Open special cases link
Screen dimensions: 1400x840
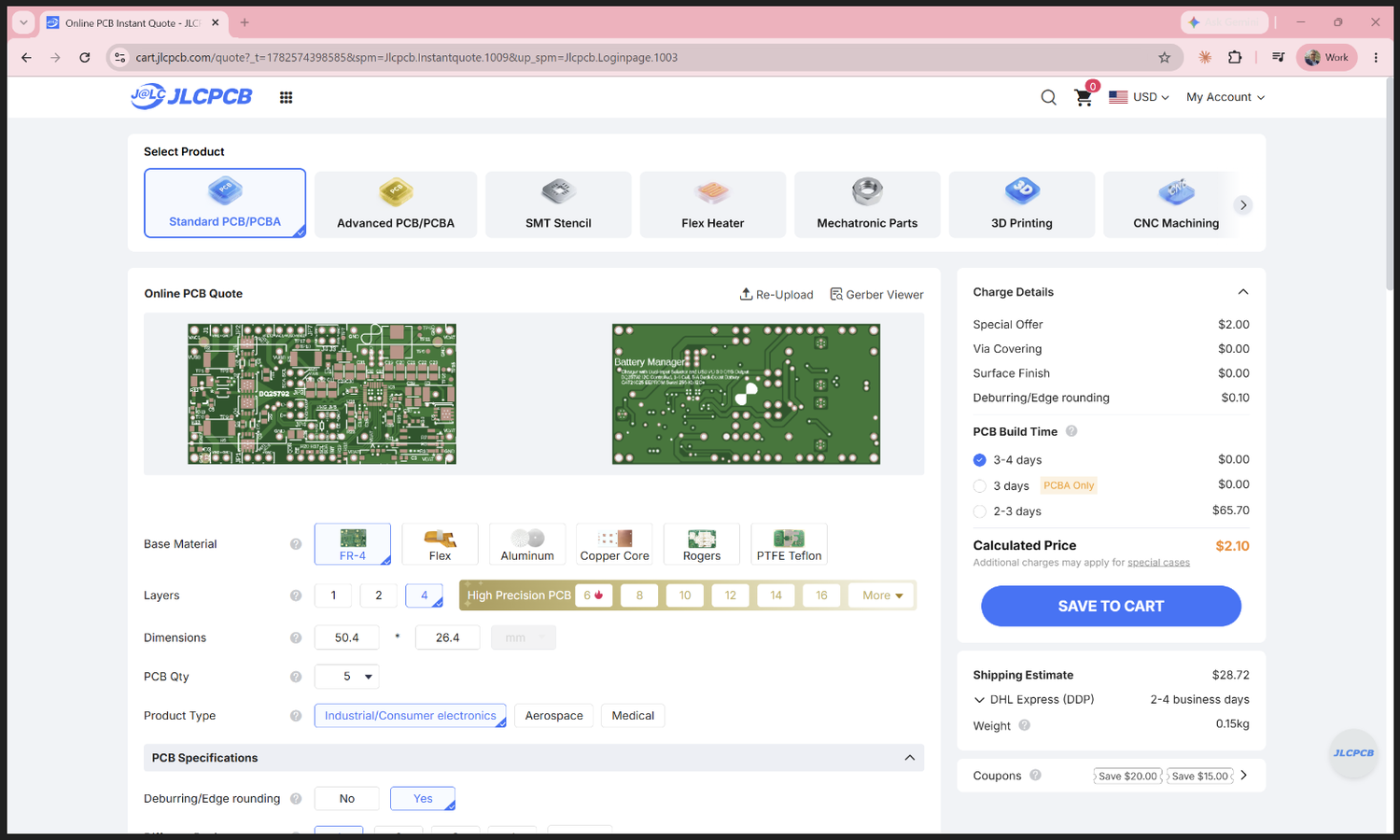pyautogui.click(x=1158, y=563)
